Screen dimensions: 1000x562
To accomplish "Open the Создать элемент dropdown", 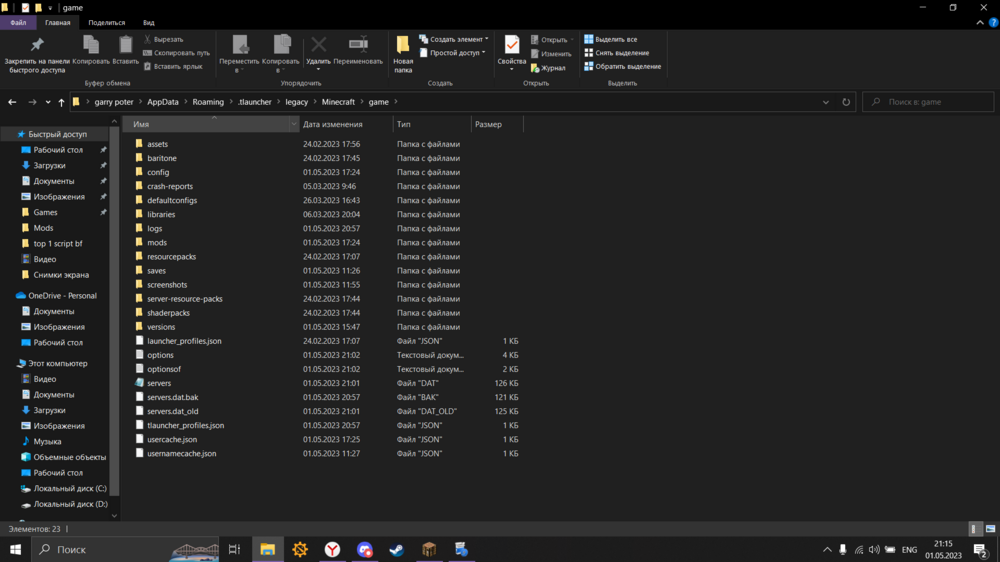I will (454, 40).
